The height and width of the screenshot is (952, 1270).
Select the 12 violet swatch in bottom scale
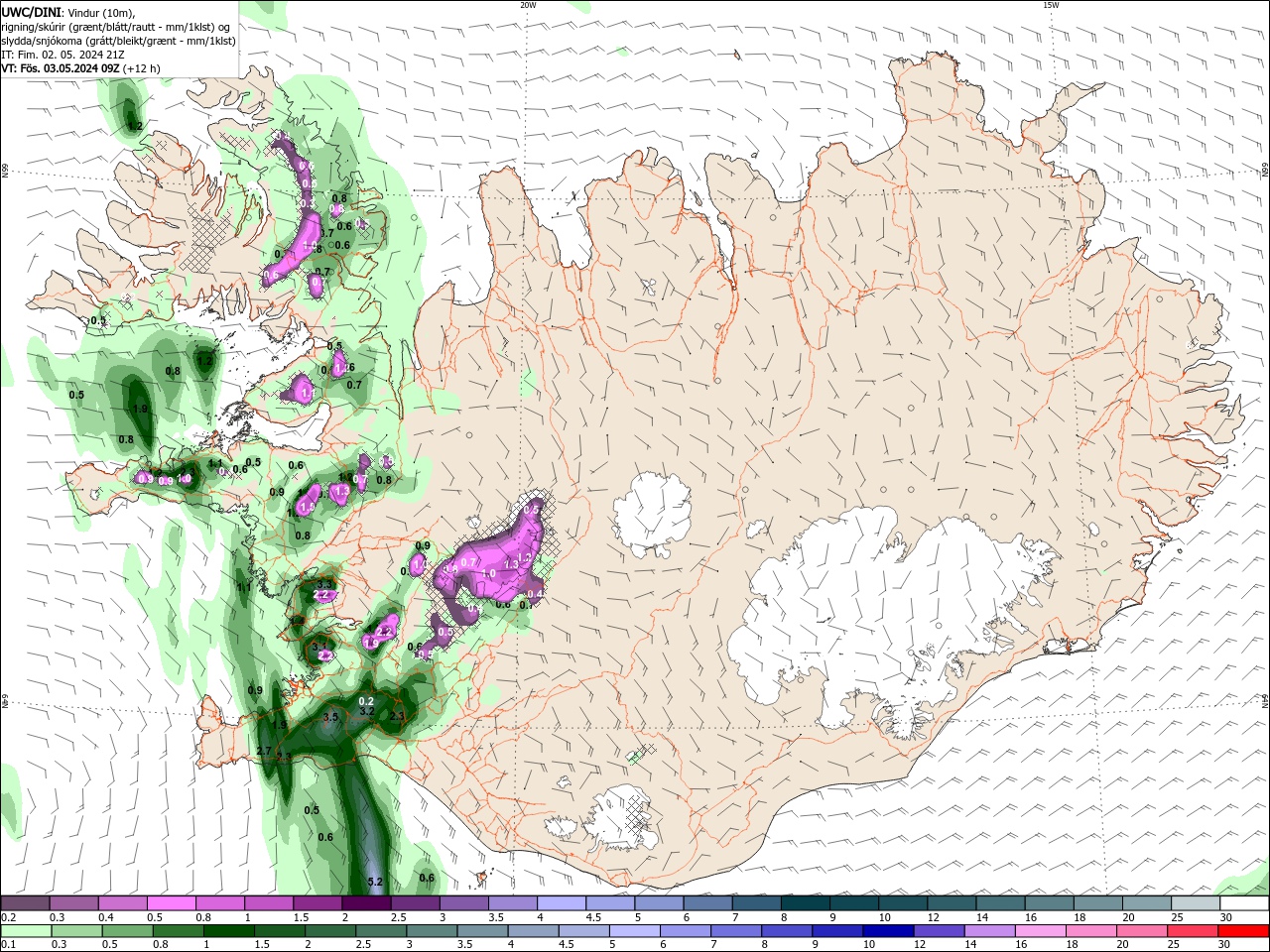pos(940,931)
